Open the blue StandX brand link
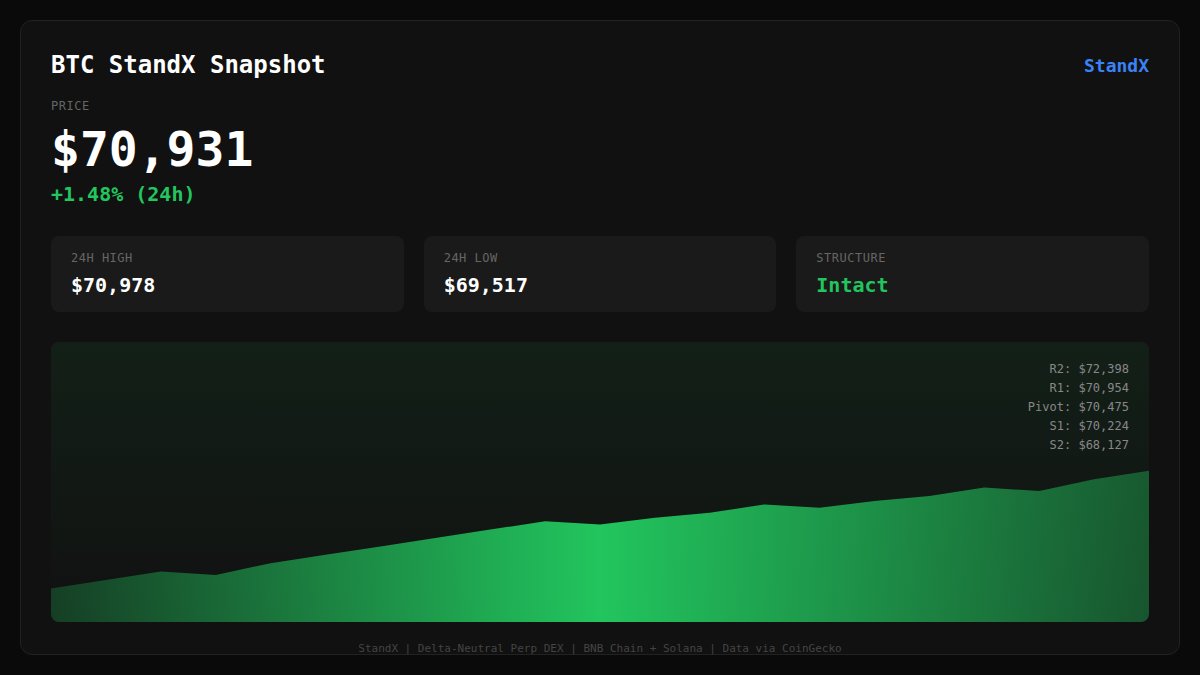The image size is (1200, 675). pos(1116,66)
